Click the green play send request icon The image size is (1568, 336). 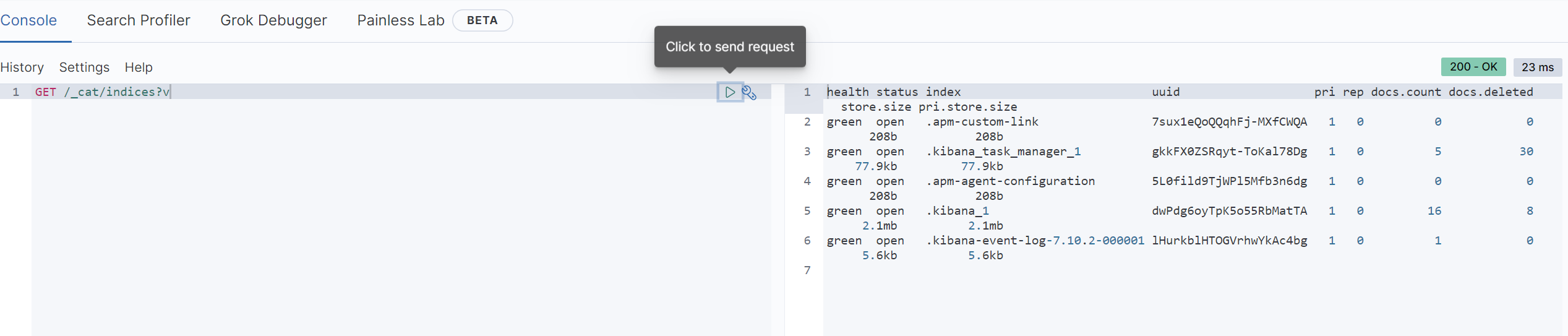click(x=730, y=92)
